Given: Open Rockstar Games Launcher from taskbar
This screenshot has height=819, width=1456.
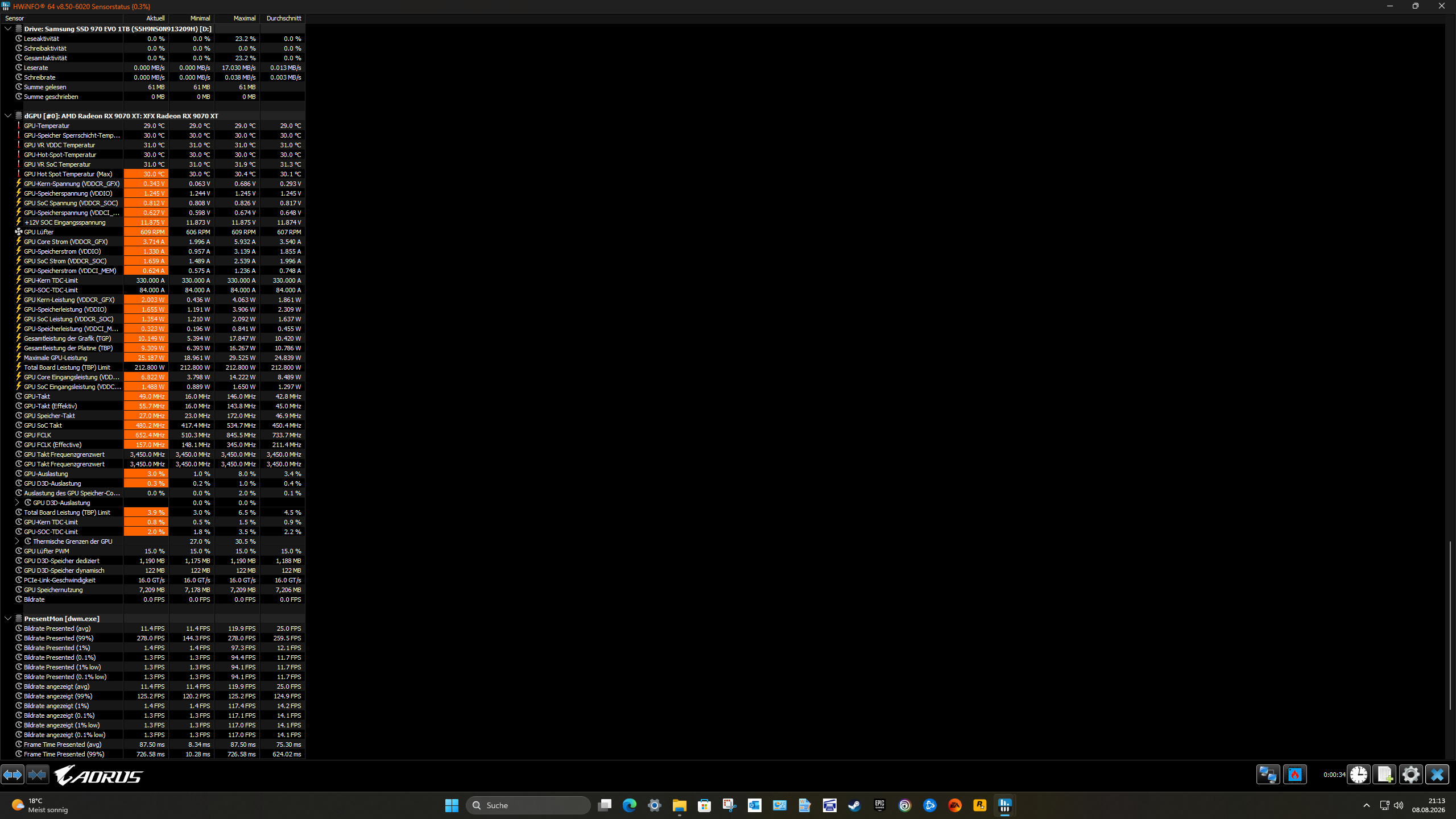Looking at the screenshot, I should point(980,805).
